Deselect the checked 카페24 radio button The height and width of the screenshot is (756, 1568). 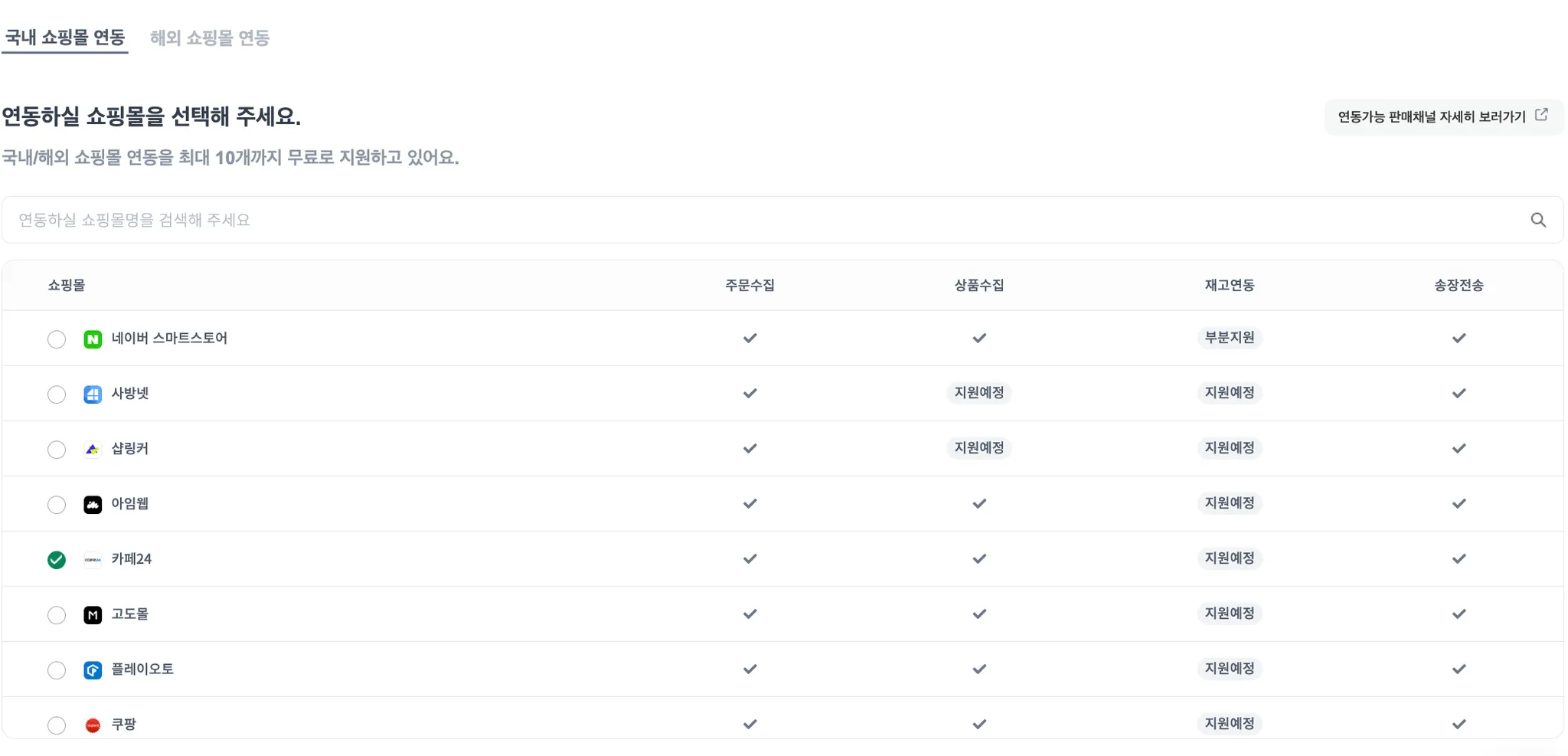57,560
